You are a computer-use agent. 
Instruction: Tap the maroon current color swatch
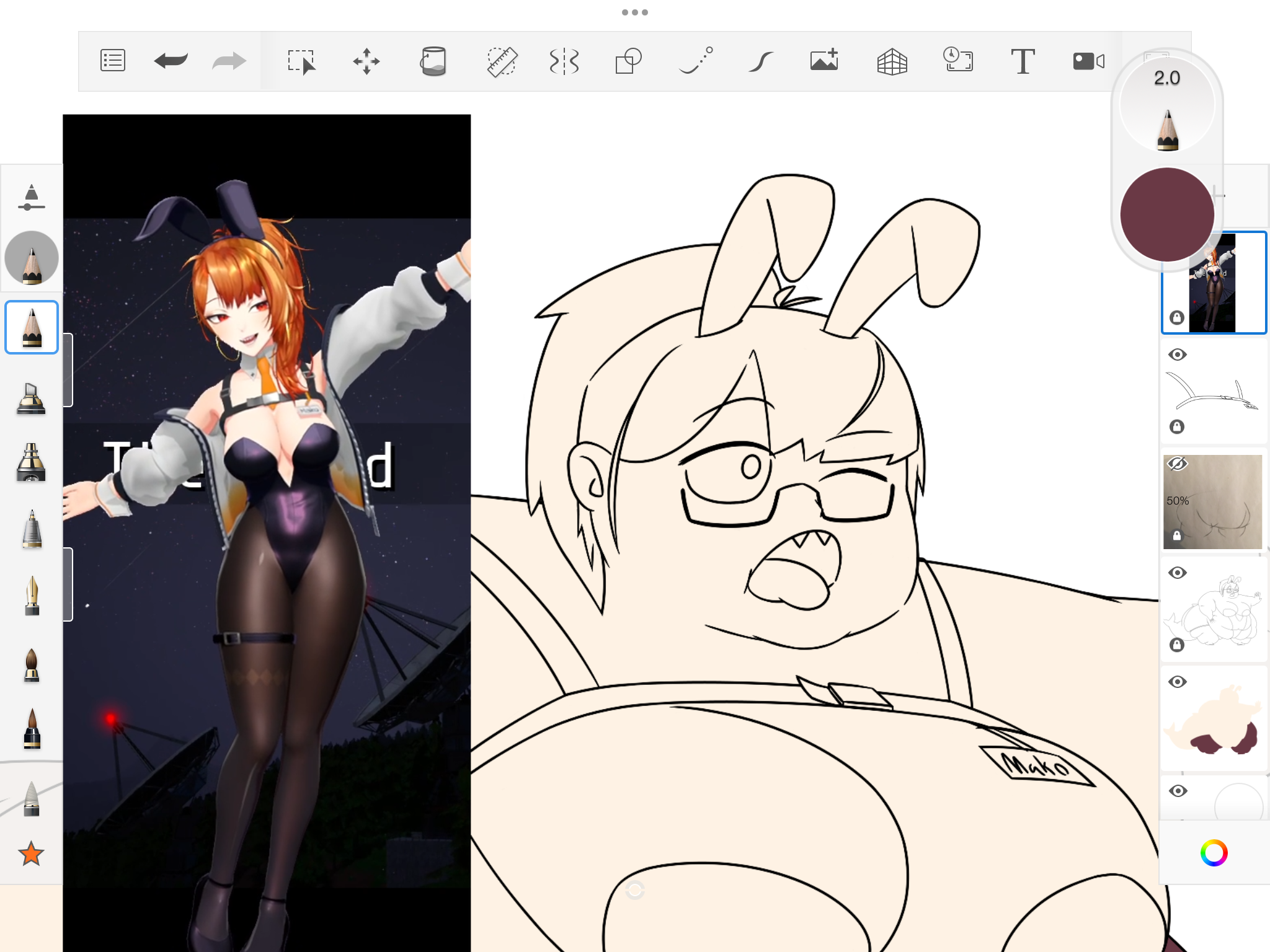[1166, 214]
